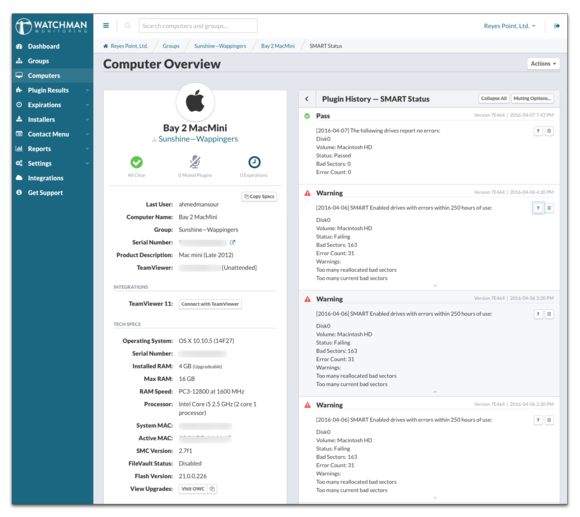The width and height of the screenshot is (580, 517).
Task: Open the Muting Options dropdown
Action: click(x=532, y=98)
